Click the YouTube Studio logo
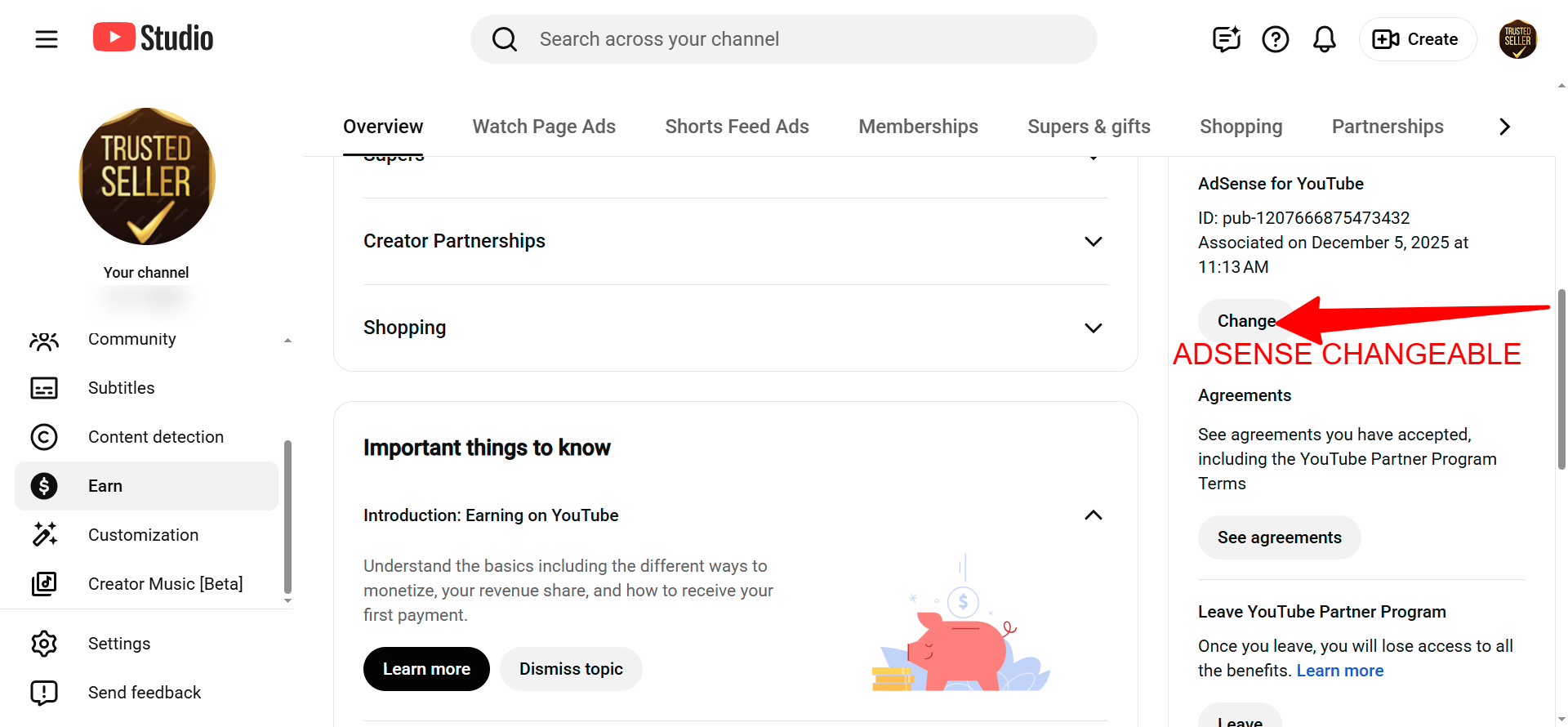This screenshot has width=1568, height=727. coord(153,38)
